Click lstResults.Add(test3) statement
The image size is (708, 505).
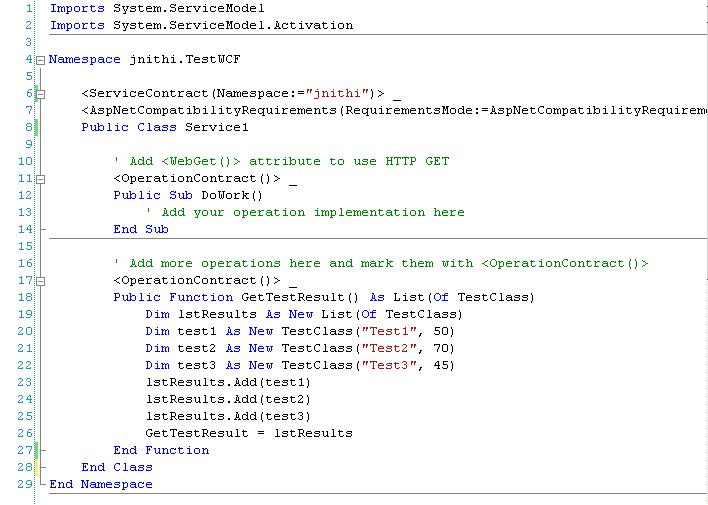pyautogui.click(x=228, y=416)
